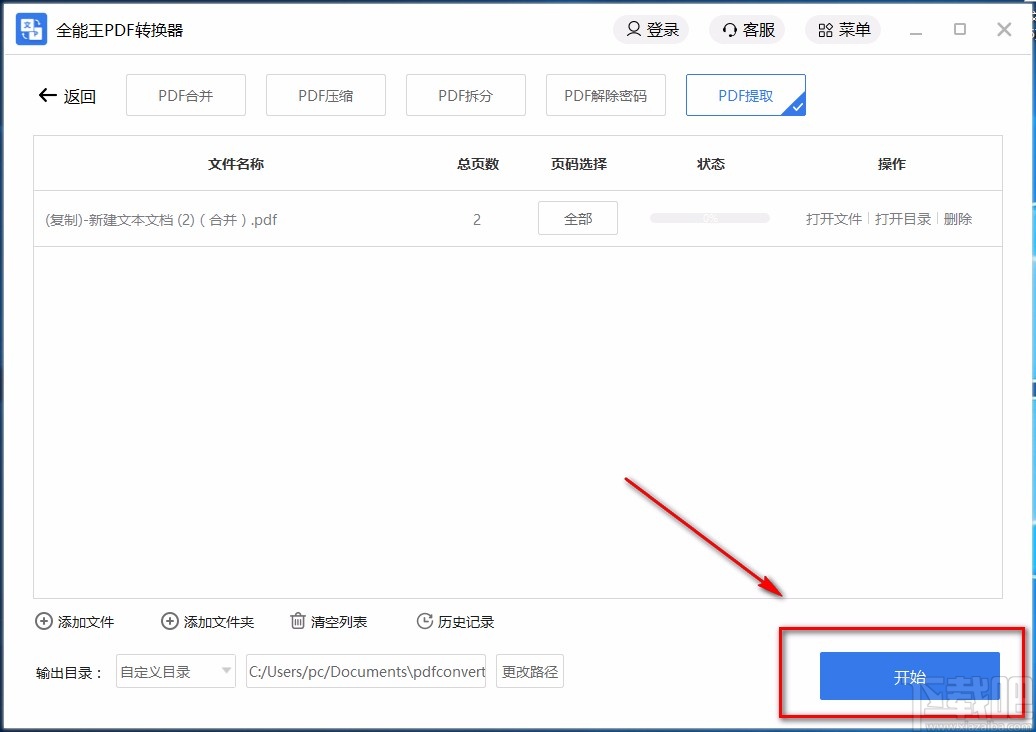This screenshot has height=732, width=1036.
Task: Click the plus icon for 添加文件
Action: click(x=44, y=621)
